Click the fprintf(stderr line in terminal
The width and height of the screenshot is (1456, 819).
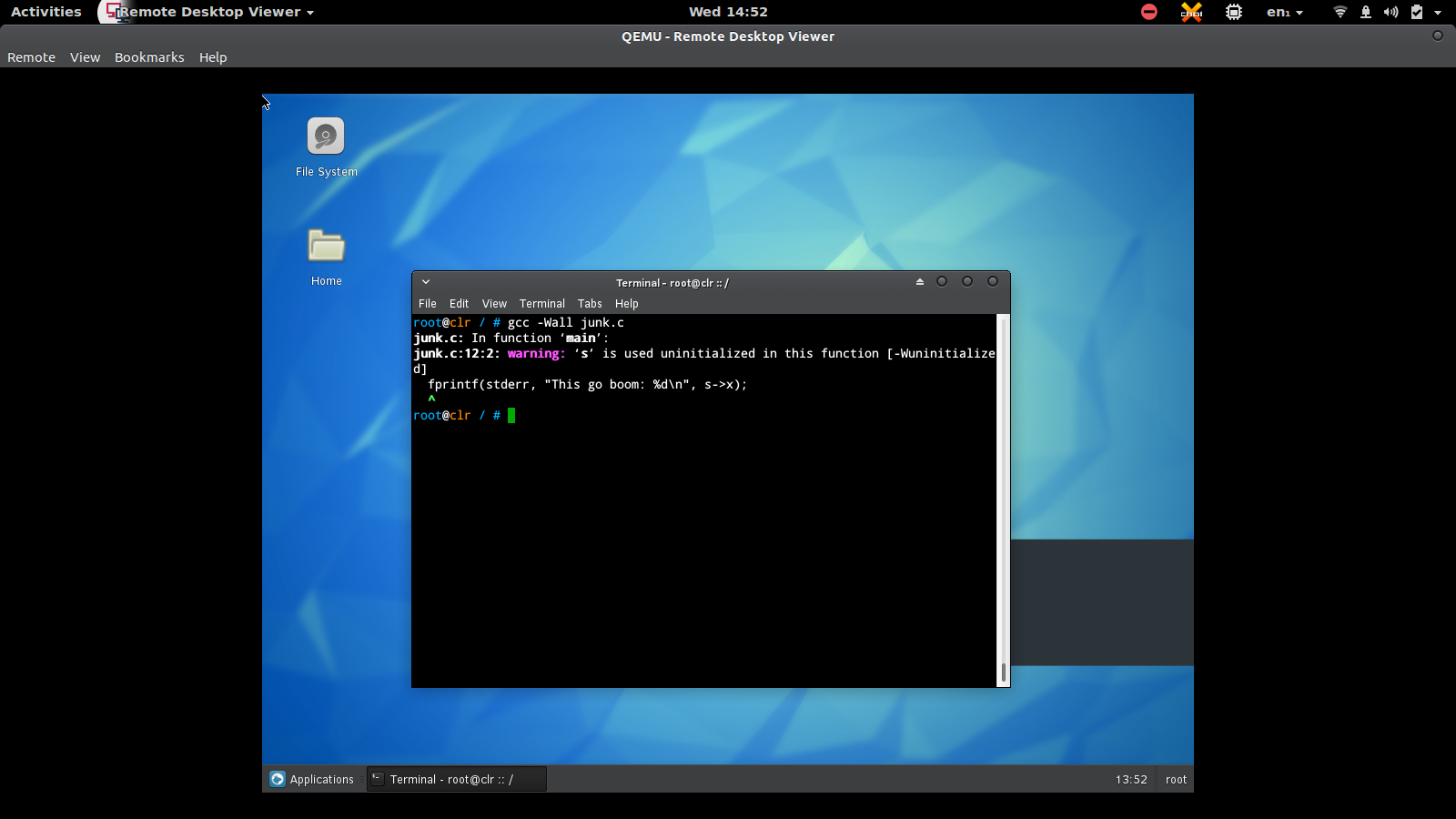pyautogui.click(x=587, y=385)
